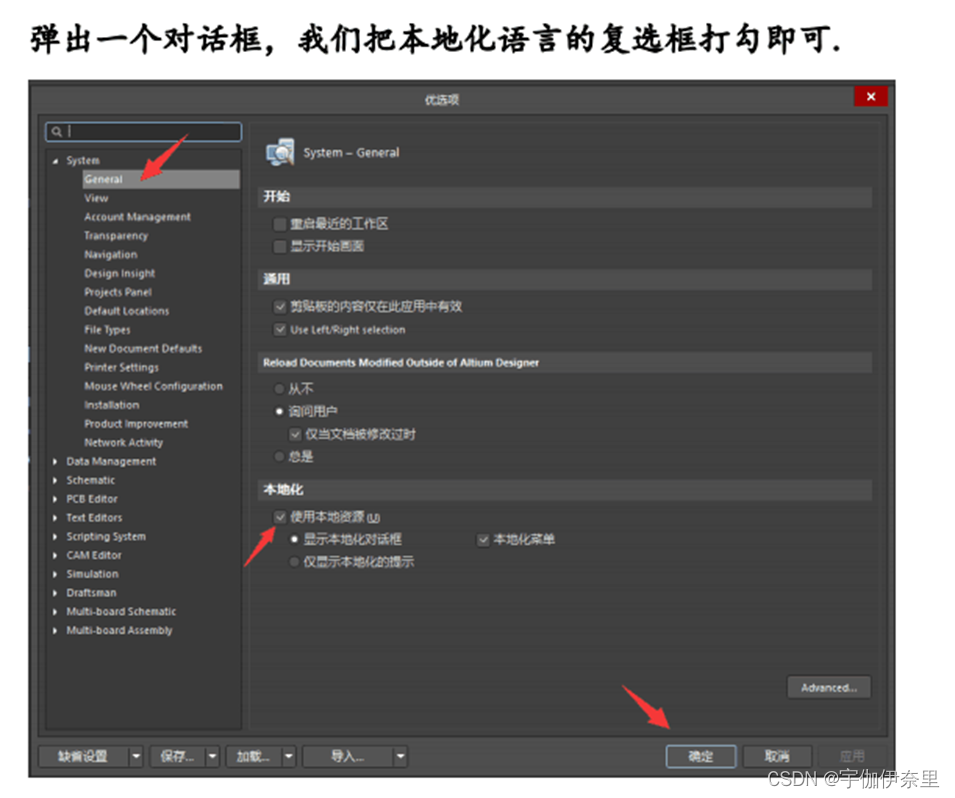Expand the Scripting System node

(x=55, y=537)
